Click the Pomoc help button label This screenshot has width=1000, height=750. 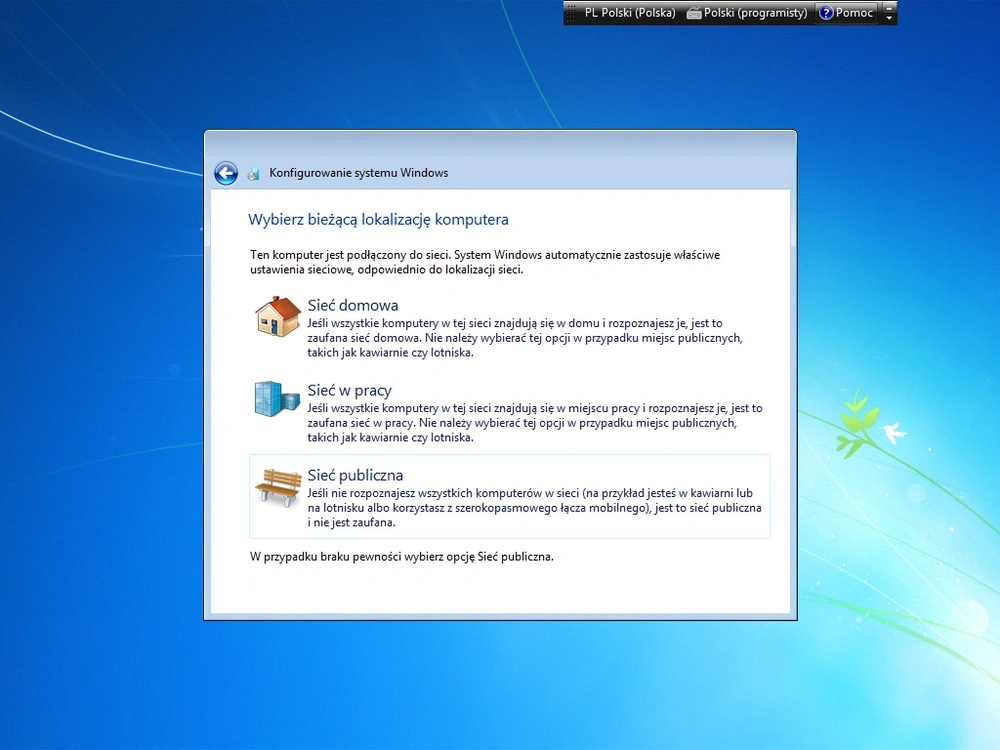coord(854,13)
